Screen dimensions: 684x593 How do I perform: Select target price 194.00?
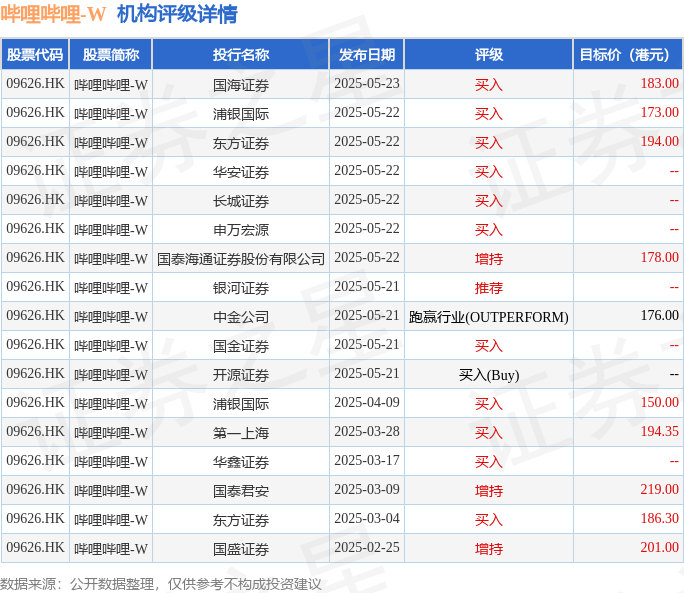coord(660,141)
